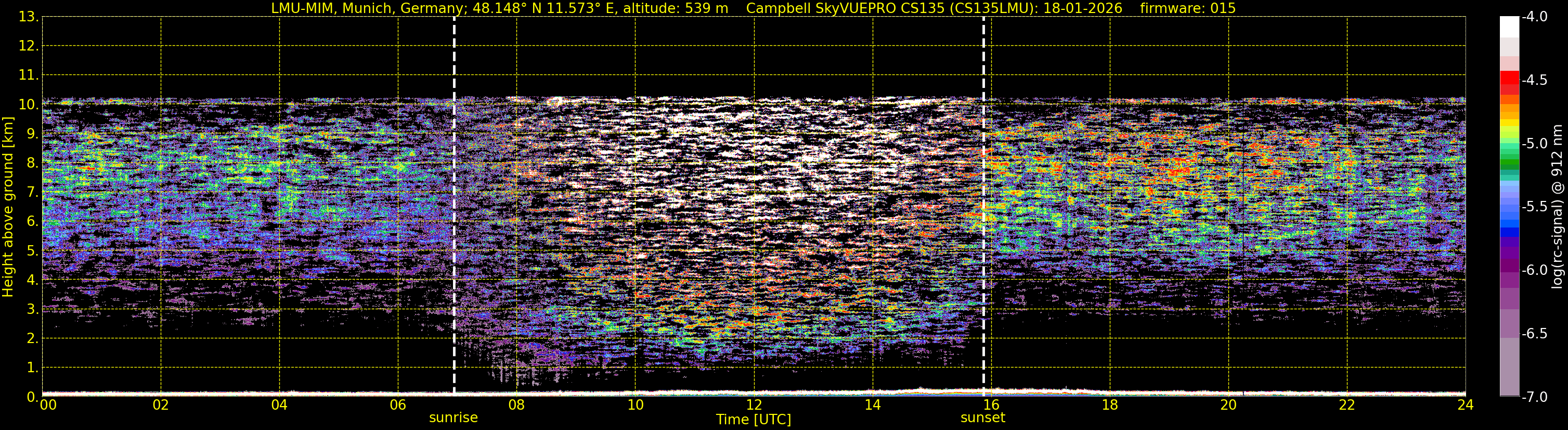Click the time axis tick '22'
The image size is (1568, 430).
tap(1347, 405)
